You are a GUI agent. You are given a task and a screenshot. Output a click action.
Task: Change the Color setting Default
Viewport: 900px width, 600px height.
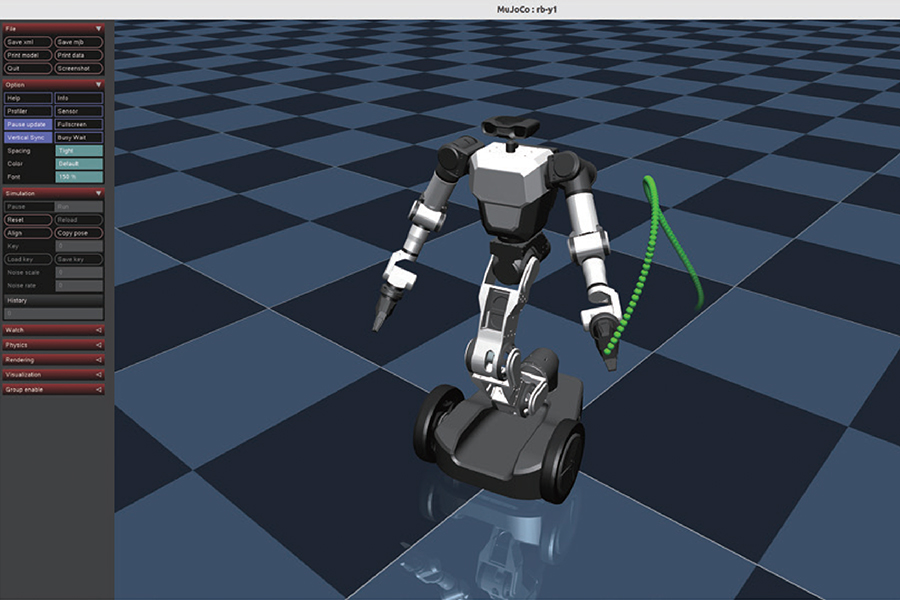[x=78, y=163]
